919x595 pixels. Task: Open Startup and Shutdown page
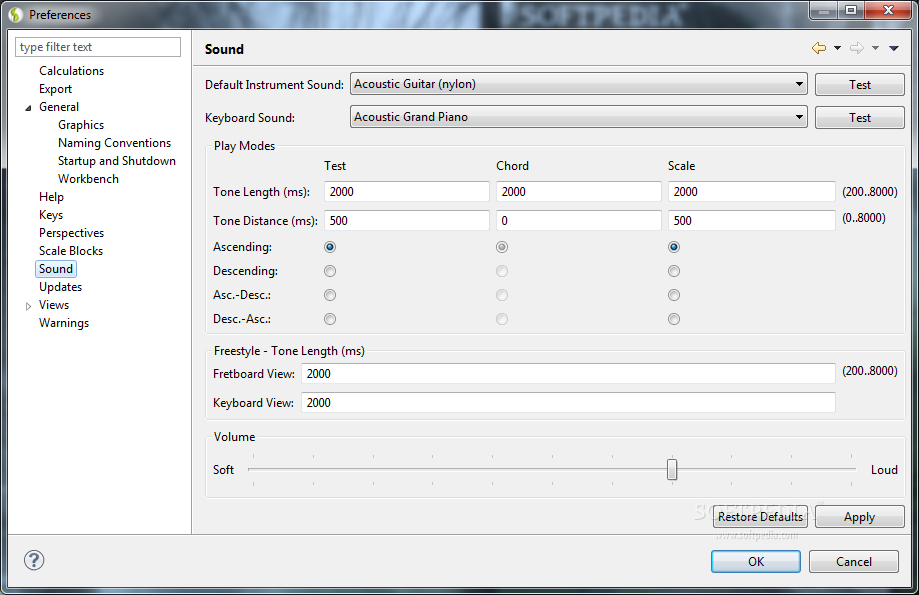(117, 161)
